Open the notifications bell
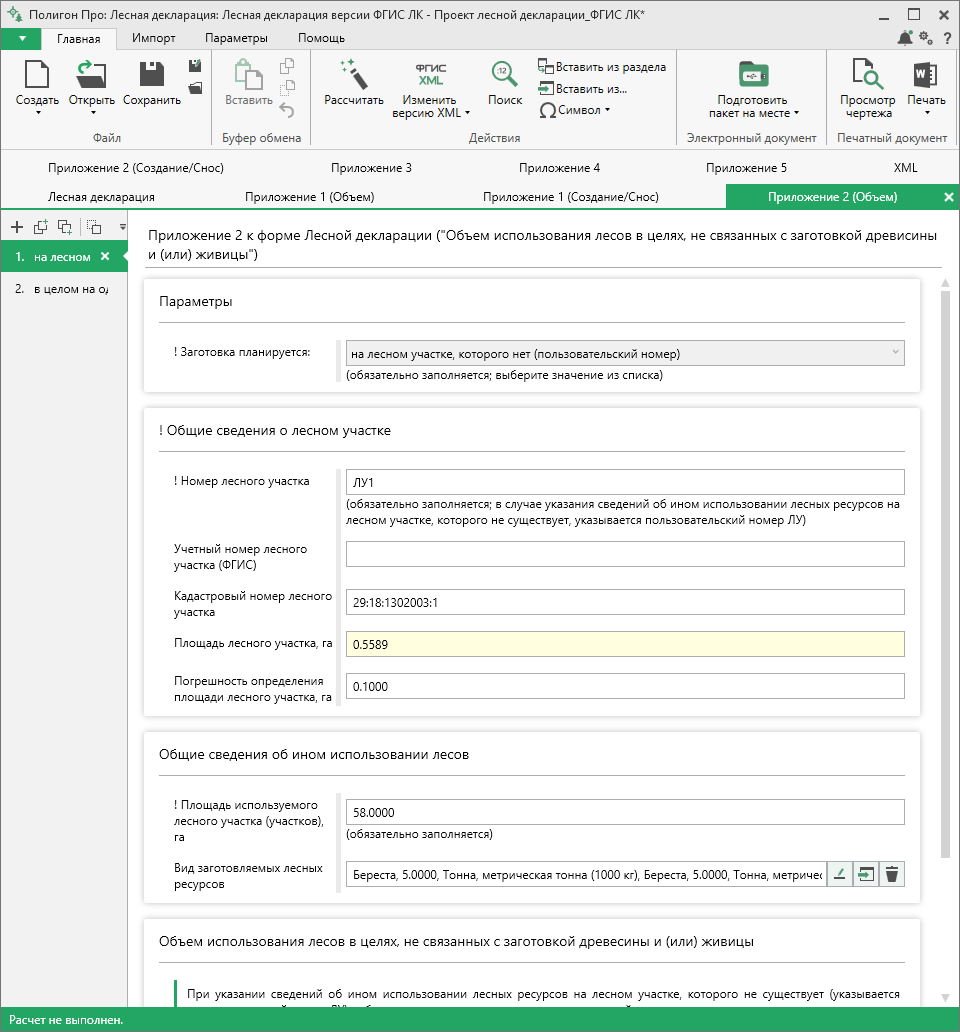The image size is (960, 1032). (905, 38)
